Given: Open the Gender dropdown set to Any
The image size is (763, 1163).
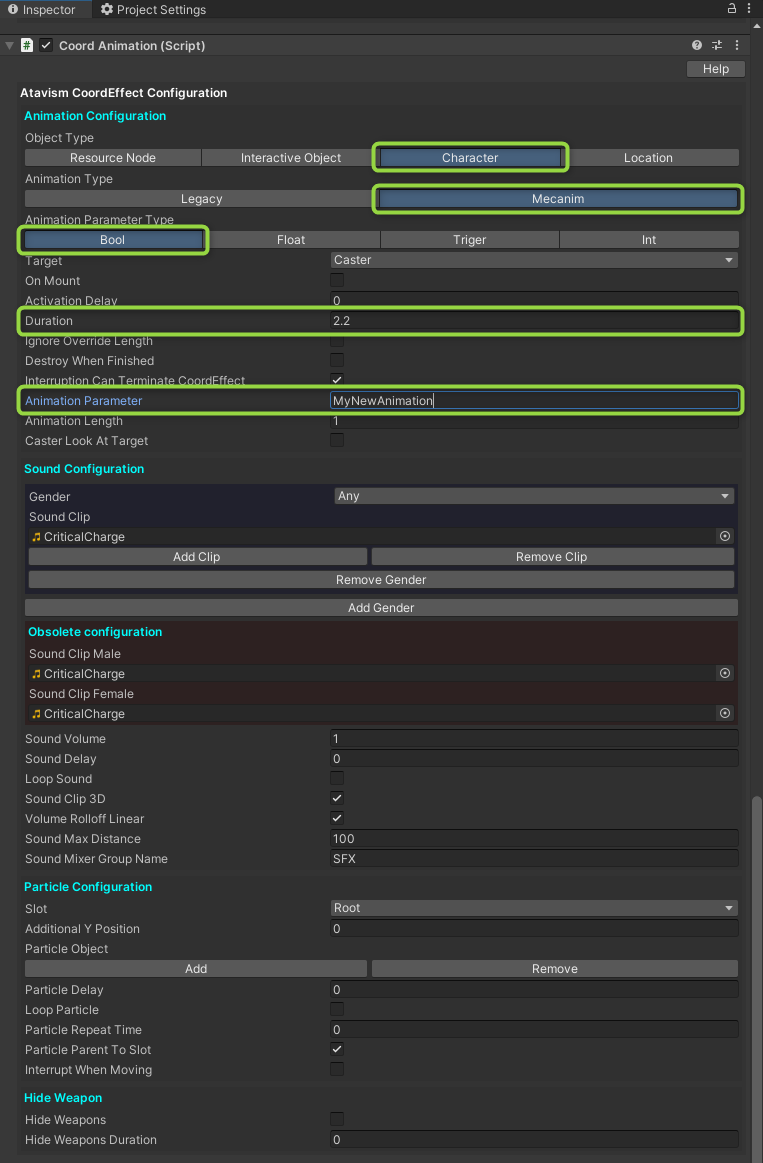Looking at the screenshot, I should click(533, 496).
